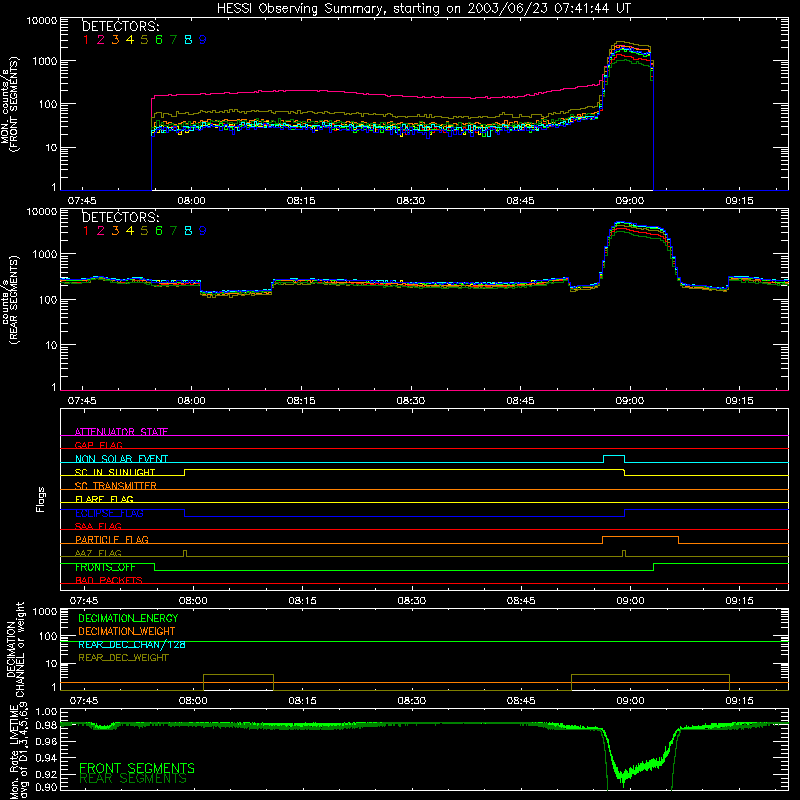Click the FRONT SEGMENTS livetime legend label
Image resolution: width=800 pixels, height=800 pixels.
137,768
